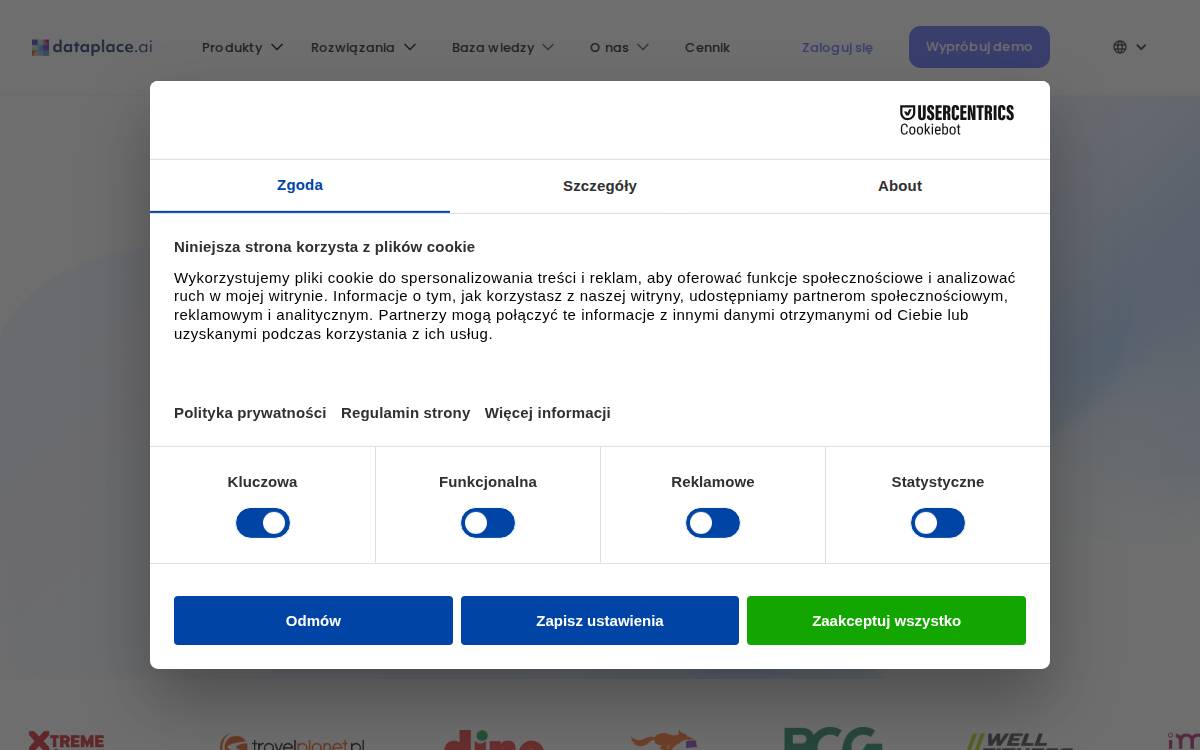
Task: Open the Więcej informacji link
Action: click(x=548, y=413)
